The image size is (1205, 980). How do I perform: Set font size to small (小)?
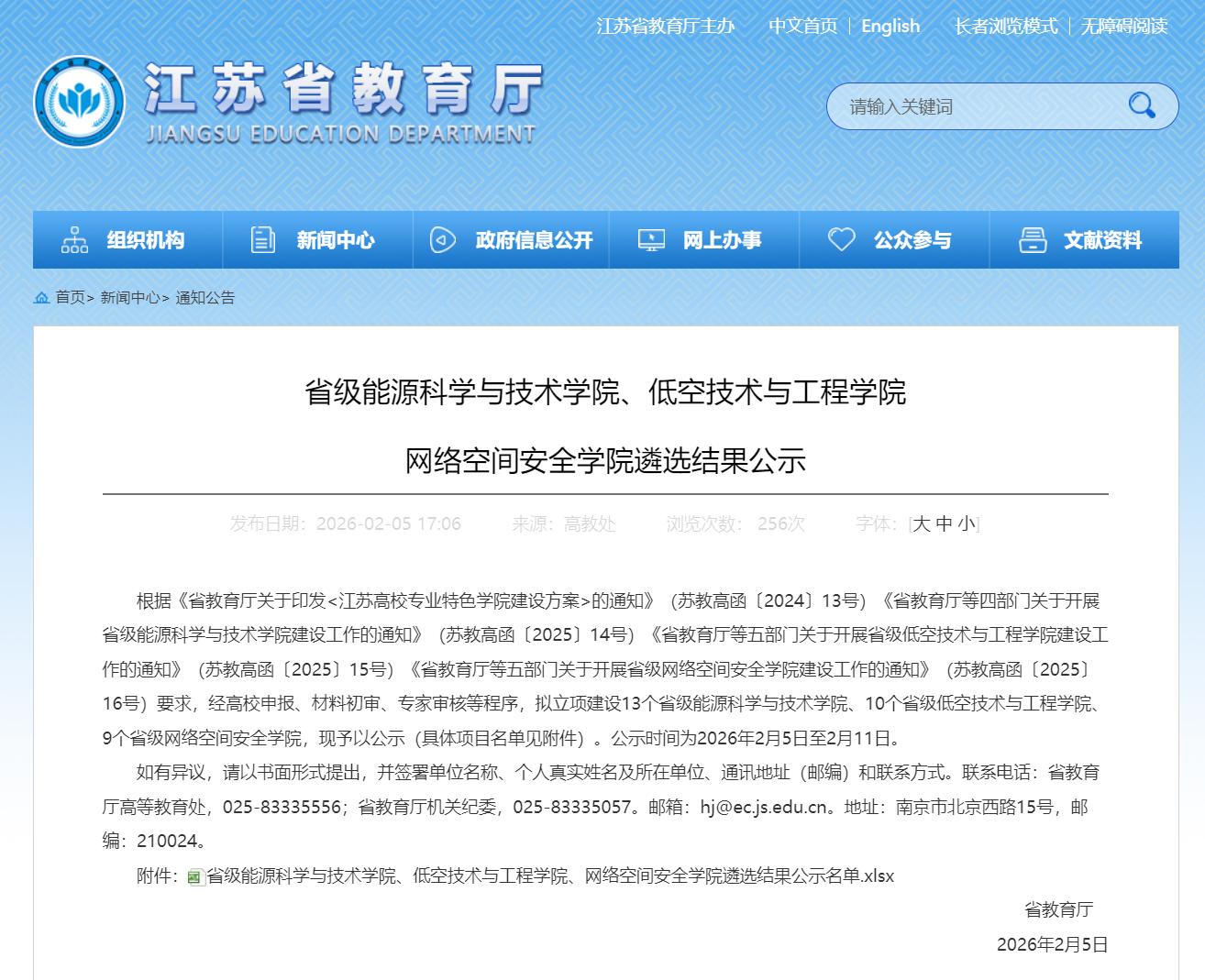(x=967, y=523)
